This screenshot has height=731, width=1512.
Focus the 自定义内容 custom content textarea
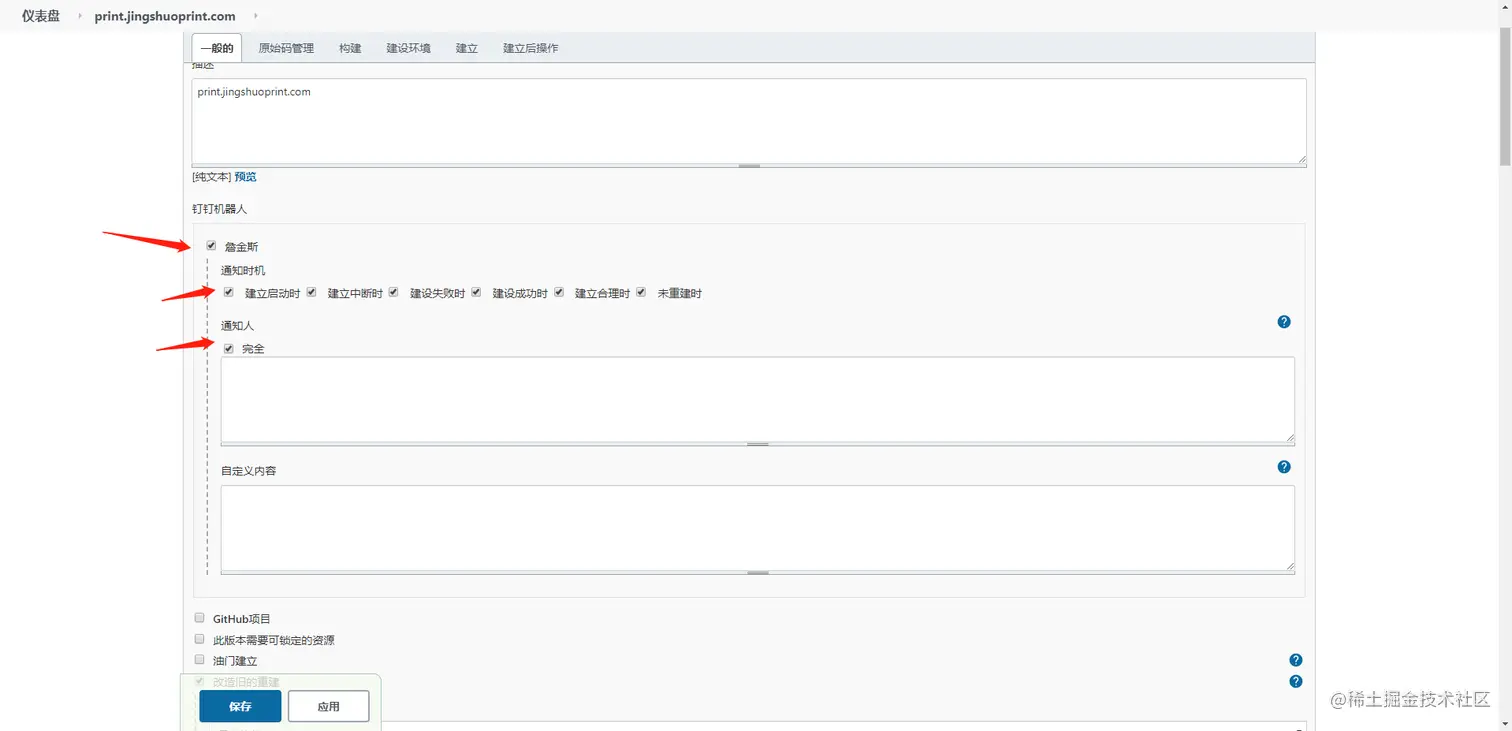(758, 528)
